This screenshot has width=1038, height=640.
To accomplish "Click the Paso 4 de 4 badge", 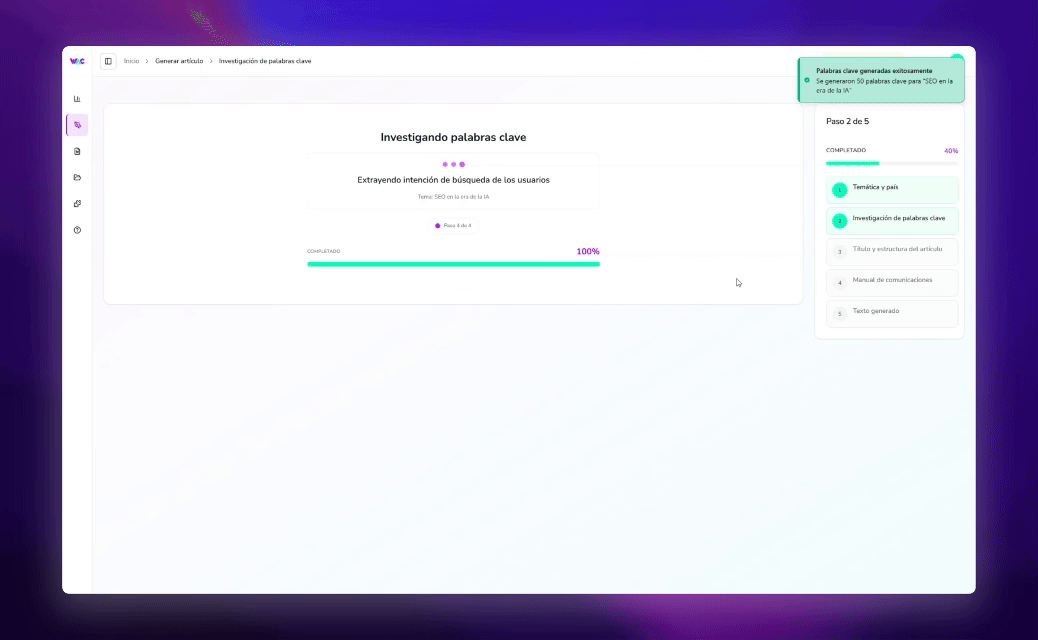I will click(453, 226).
